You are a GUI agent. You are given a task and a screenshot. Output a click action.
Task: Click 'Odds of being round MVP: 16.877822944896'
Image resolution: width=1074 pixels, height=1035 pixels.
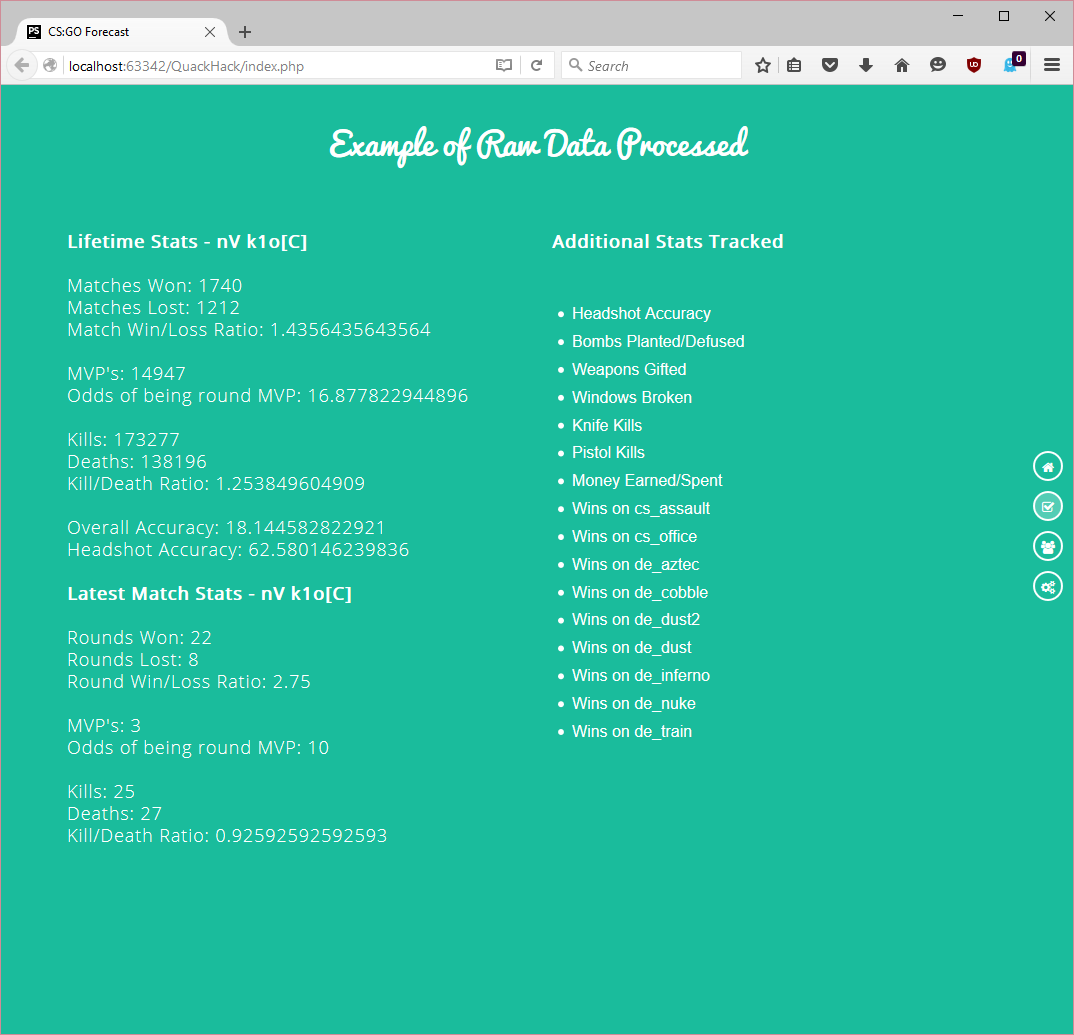tap(268, 396)
